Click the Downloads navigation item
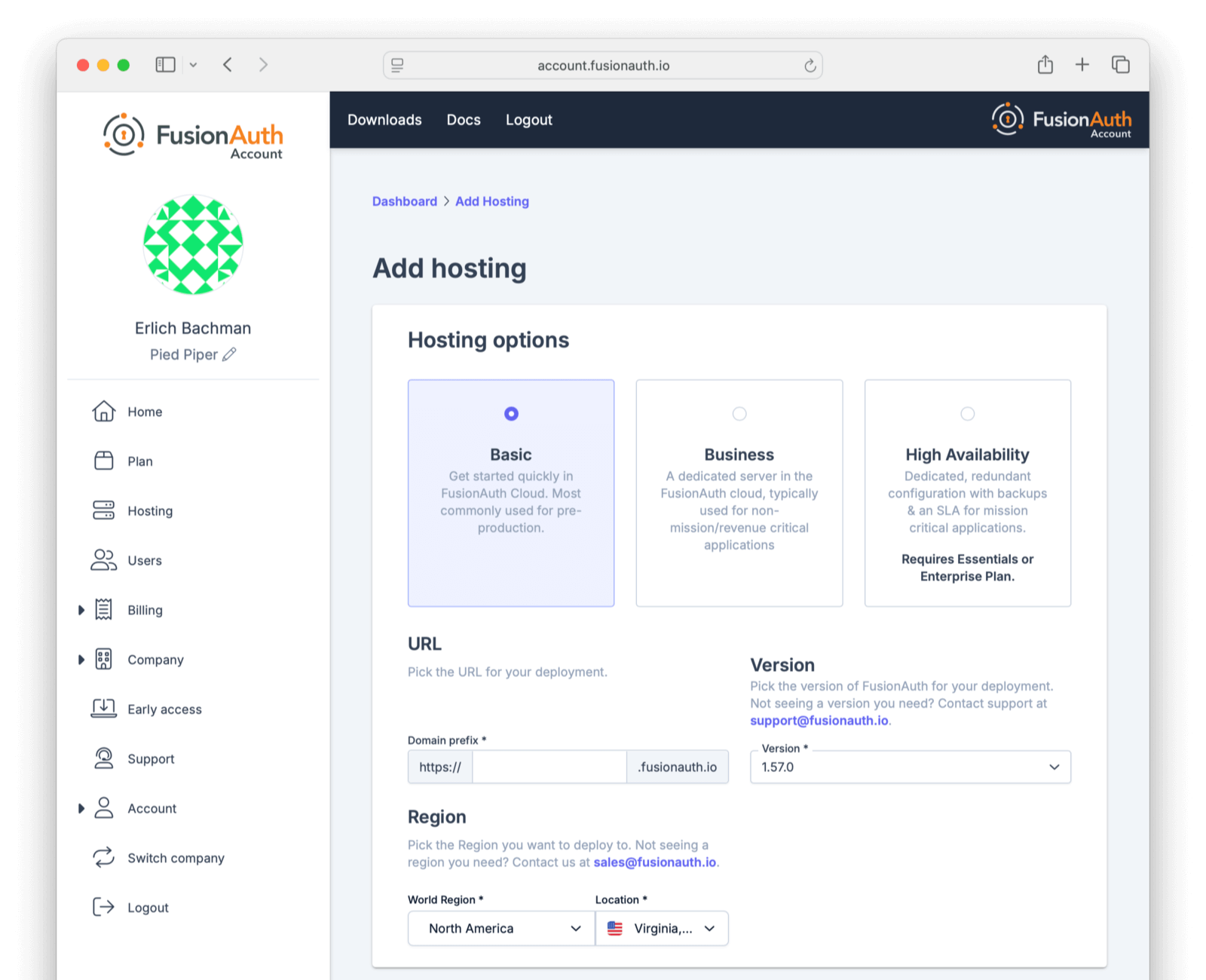This screenshot has height=980, width=1206. [384, 119]
